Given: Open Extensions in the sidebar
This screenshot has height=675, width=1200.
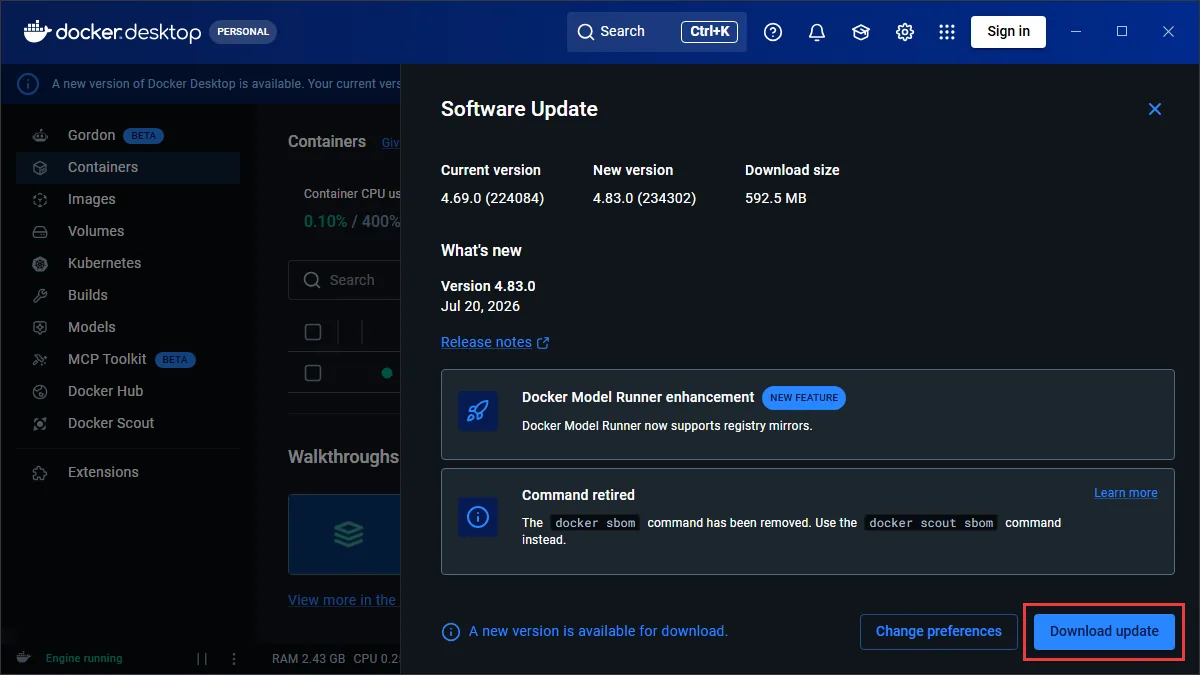Looking at the screenshot, I should tap(128, 472).
